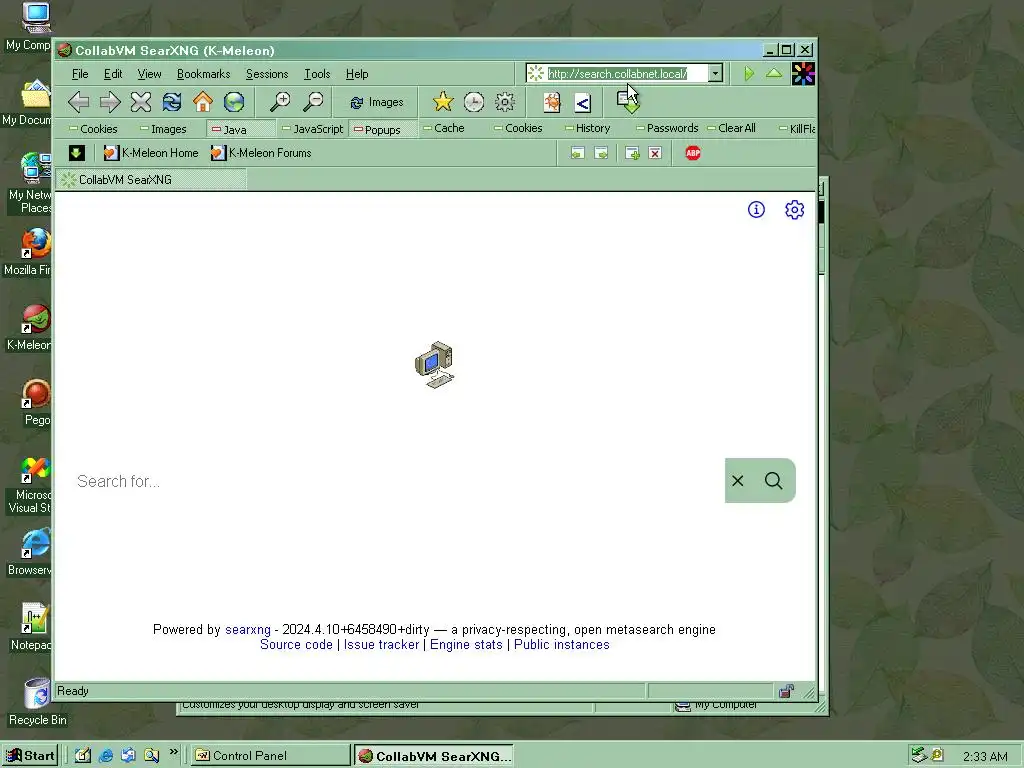Click into the Search for... input field
The height and width of the screenshot is (768, 1024).
pos(398,481)
